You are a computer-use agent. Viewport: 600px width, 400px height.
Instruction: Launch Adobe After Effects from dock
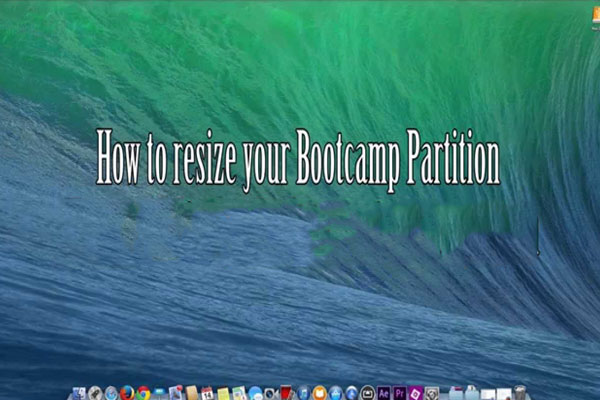click(383, 393)
